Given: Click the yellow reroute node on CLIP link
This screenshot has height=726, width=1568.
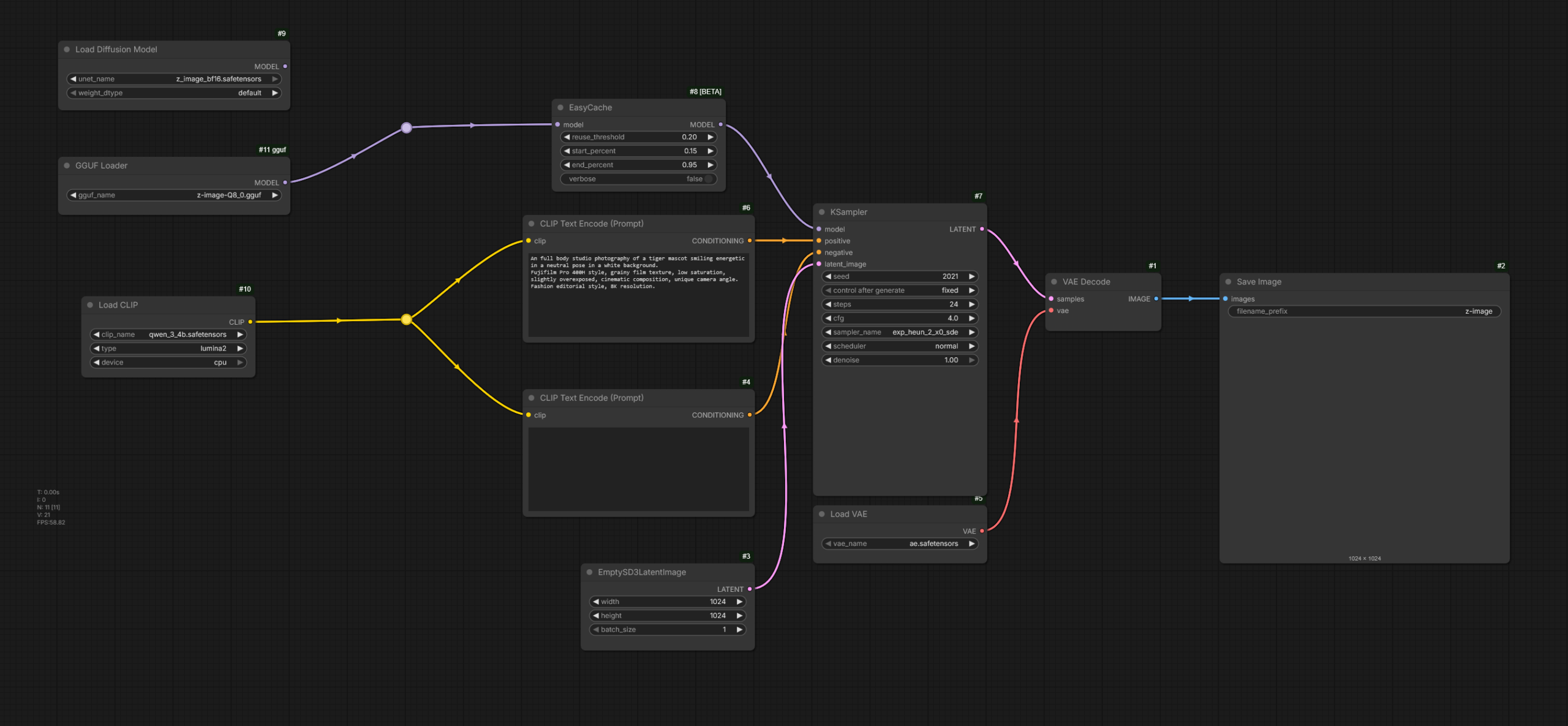Looking at the screenshot, I should click(x=406, y=319).
